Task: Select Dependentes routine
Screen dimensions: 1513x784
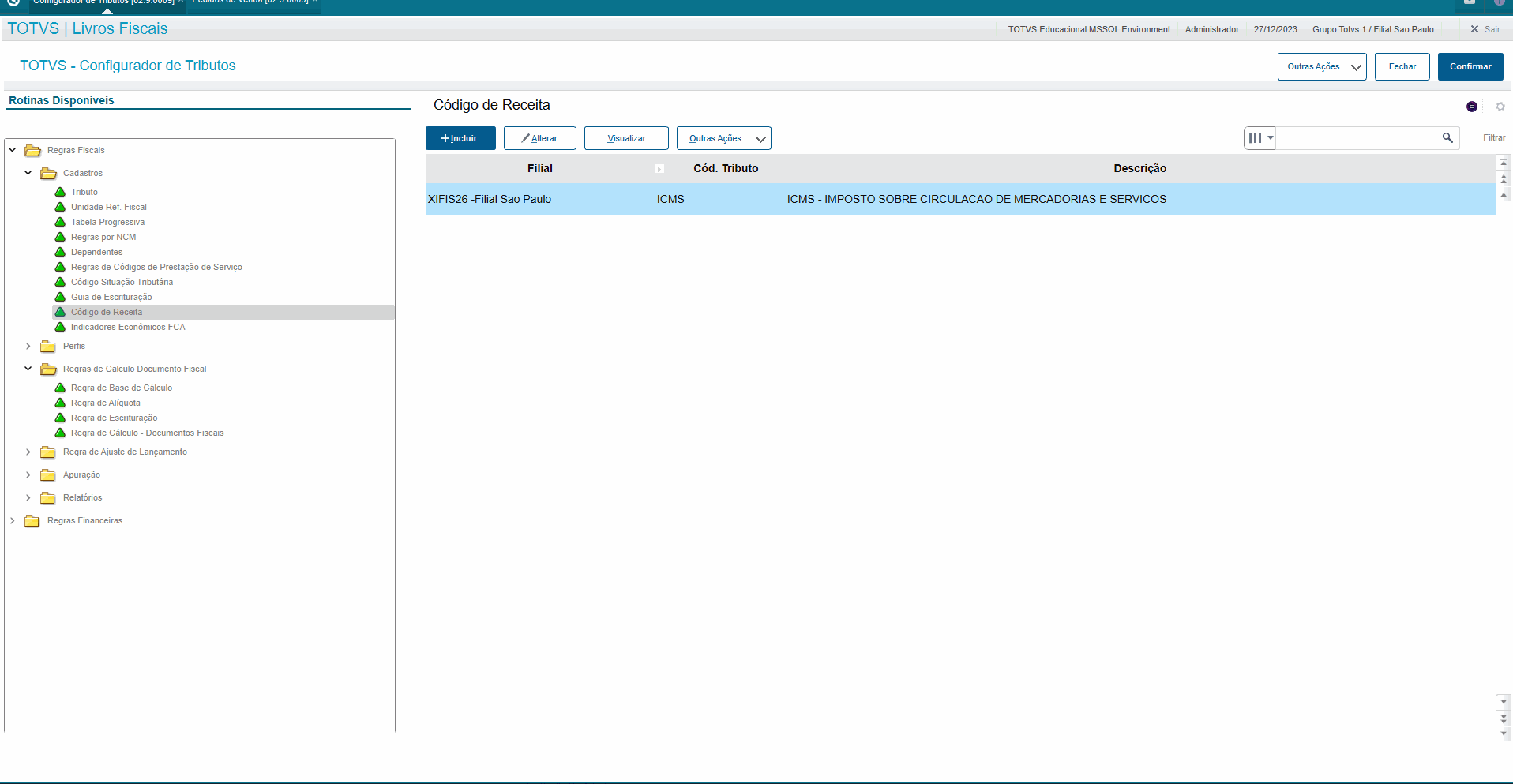Action: 96,252
